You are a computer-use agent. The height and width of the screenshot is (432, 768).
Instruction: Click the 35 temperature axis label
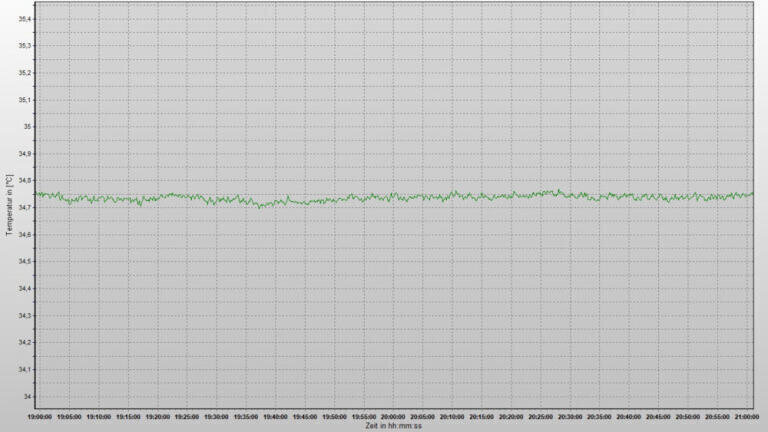pos(27,127)
